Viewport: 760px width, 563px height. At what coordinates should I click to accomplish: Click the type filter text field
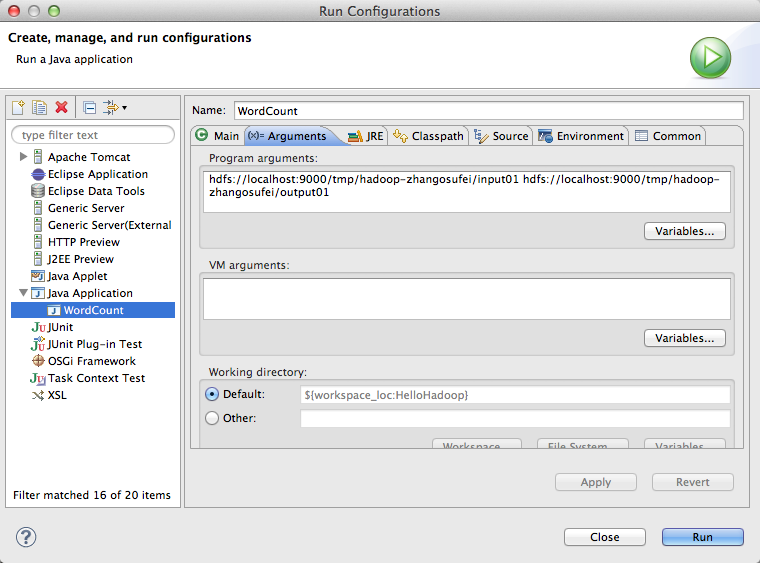point(93,135)
